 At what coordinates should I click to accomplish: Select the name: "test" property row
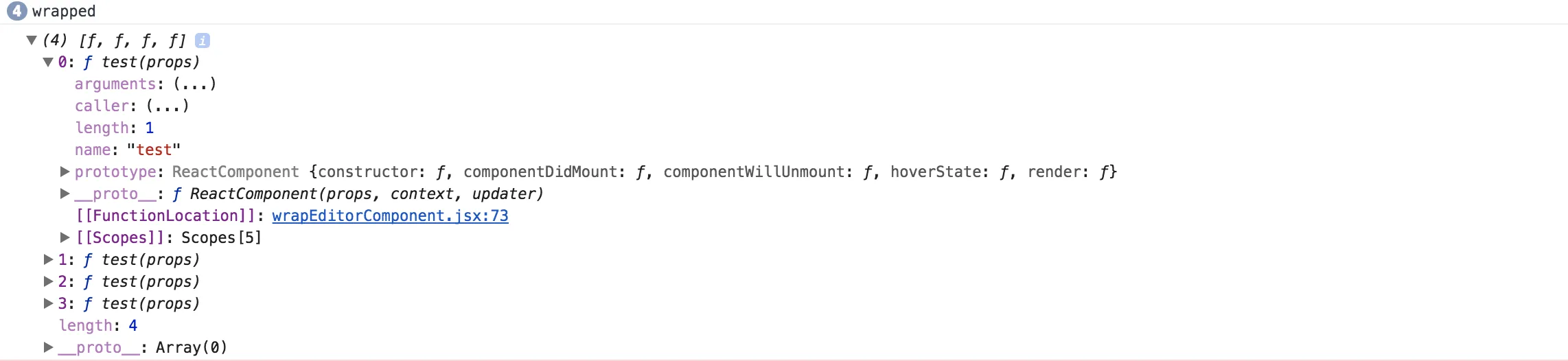pos(128,150)
